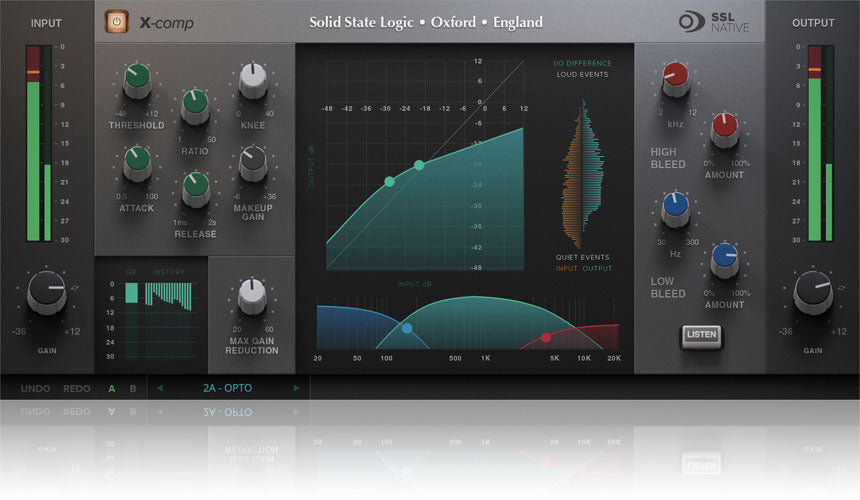Open the 2A - OPTO preset menu
860x500 pixels.
click(228, 388)
